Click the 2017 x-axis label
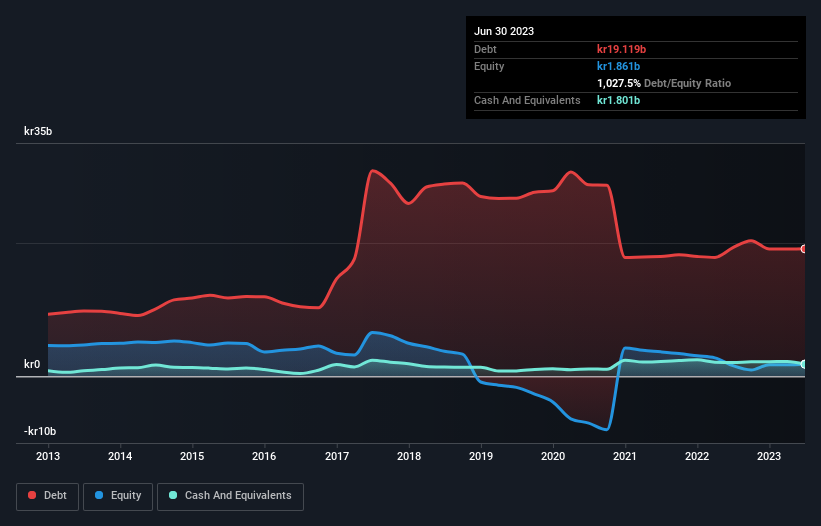This screenshot has width=821, height=526. click(337, 456)
